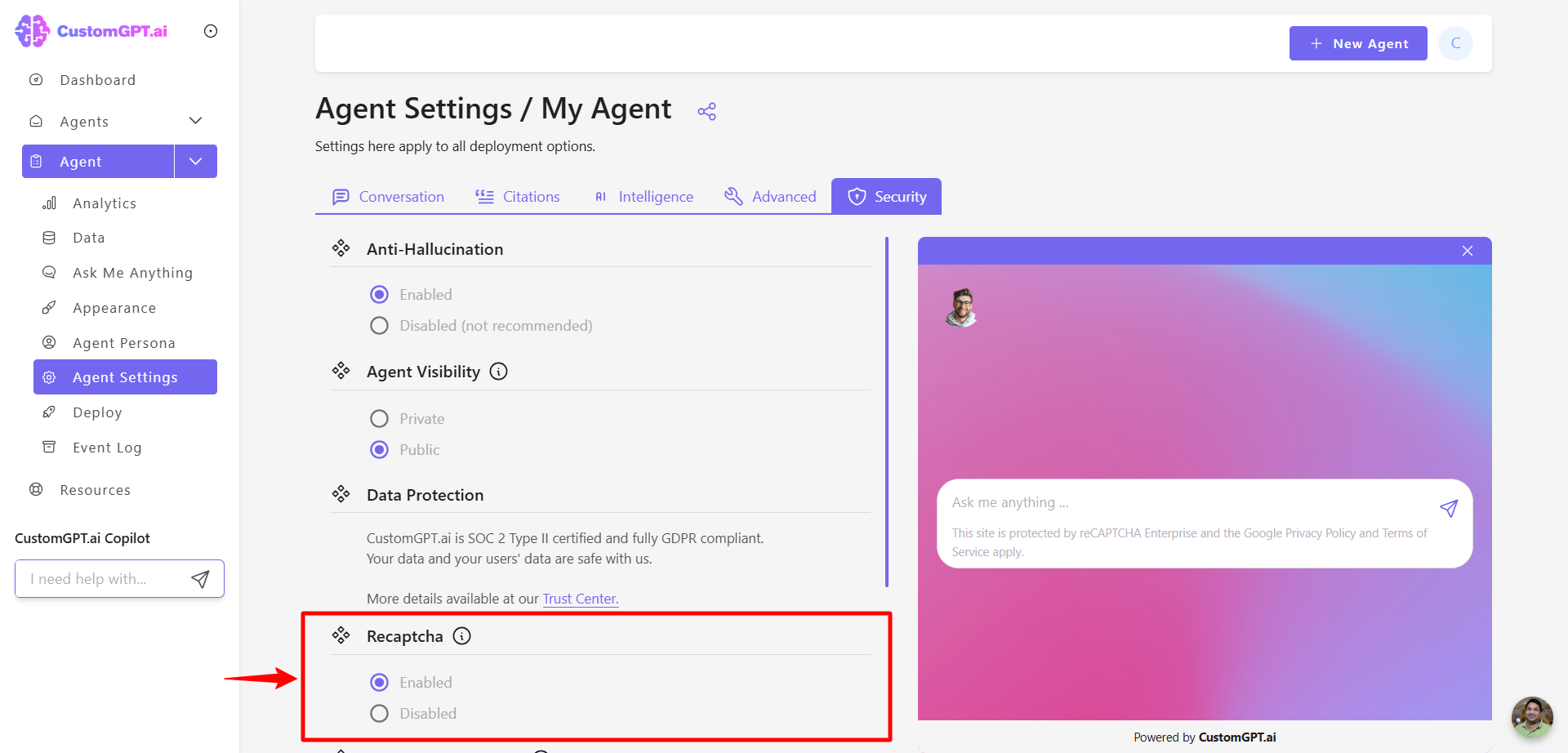The width and height of the screenshot is (1568, 753).
Task: Switch to the Conversation tab
Action: pos(388,197)
